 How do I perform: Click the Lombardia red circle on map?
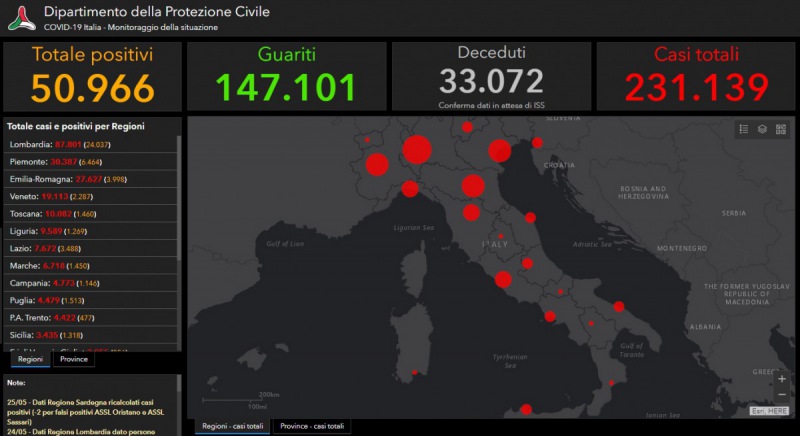click(x=416, y=150)
